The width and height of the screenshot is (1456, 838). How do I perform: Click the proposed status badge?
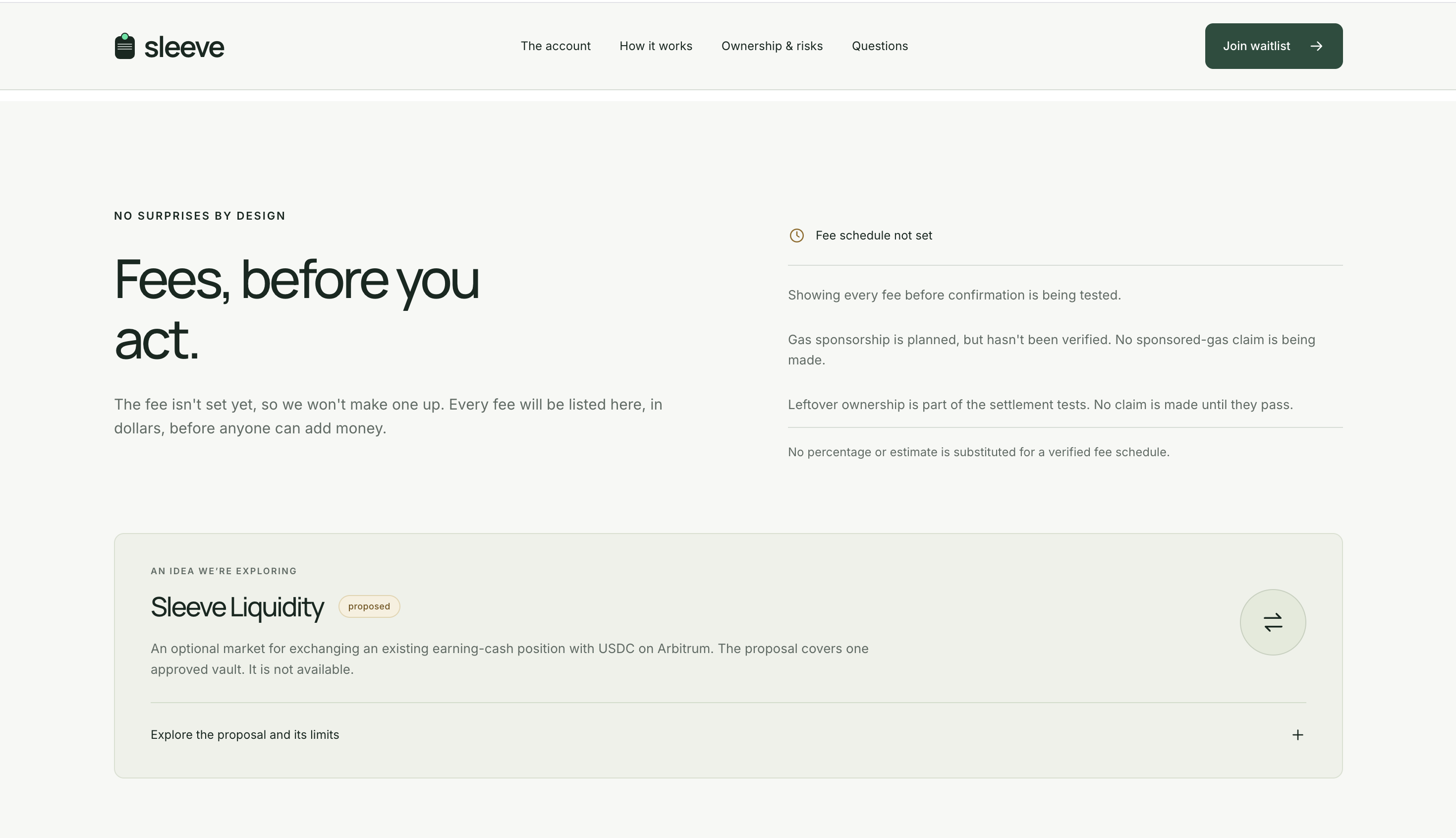pyautogui.click(x=369, y=606)
